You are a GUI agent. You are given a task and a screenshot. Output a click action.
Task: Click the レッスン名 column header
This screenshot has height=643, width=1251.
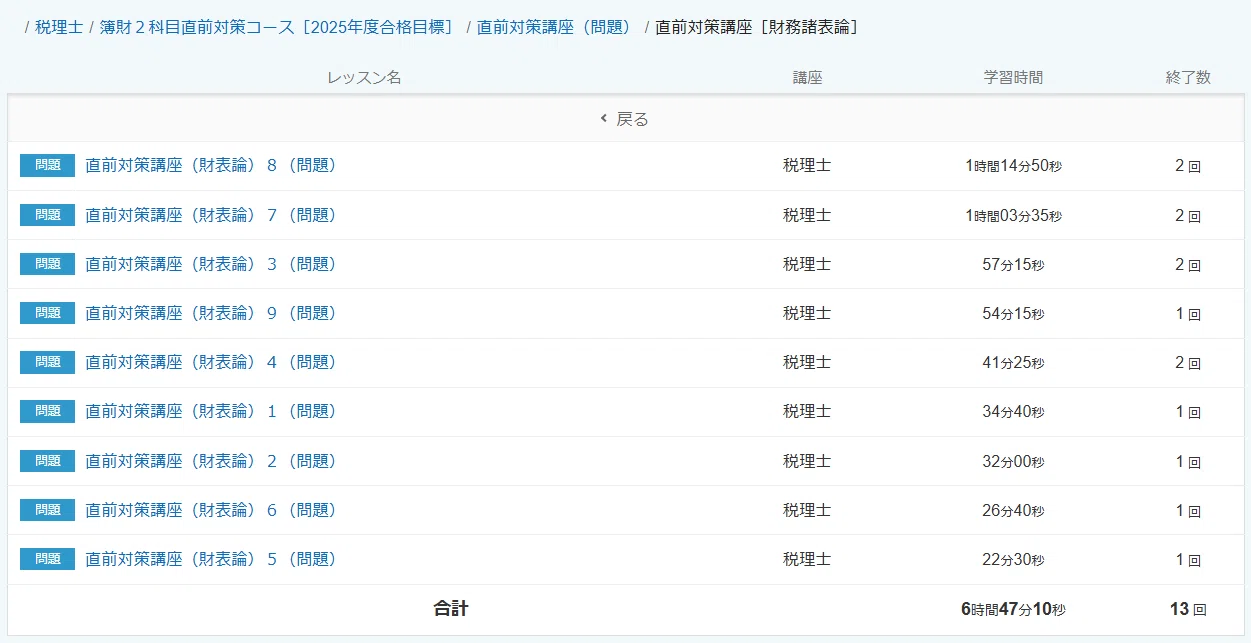364,77
